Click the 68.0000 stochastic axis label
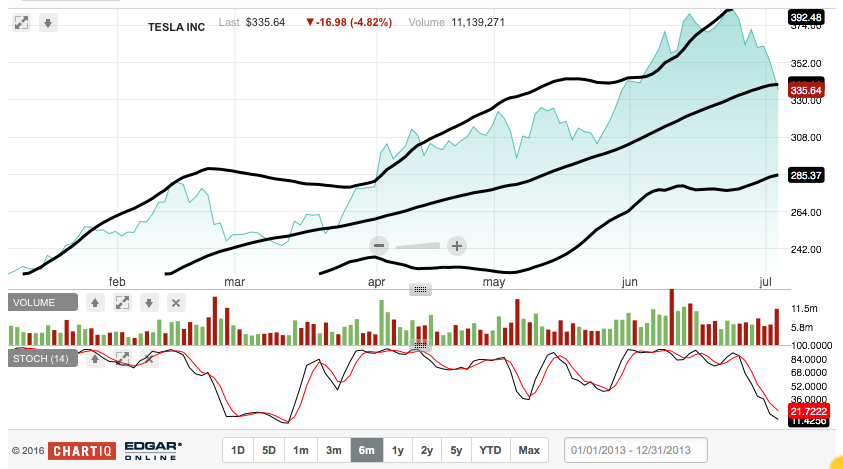 coord(809,373)
